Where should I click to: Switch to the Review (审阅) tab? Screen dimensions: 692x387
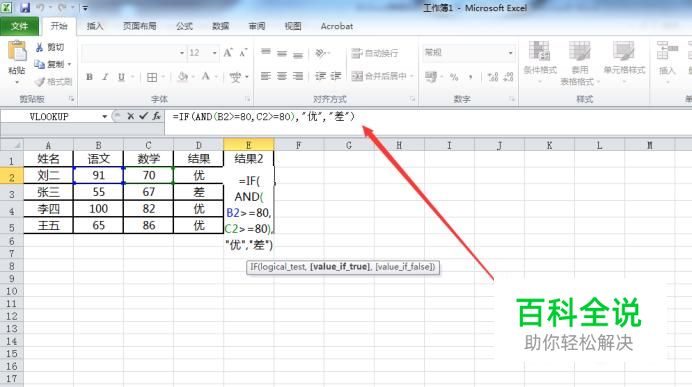(257, 26)
